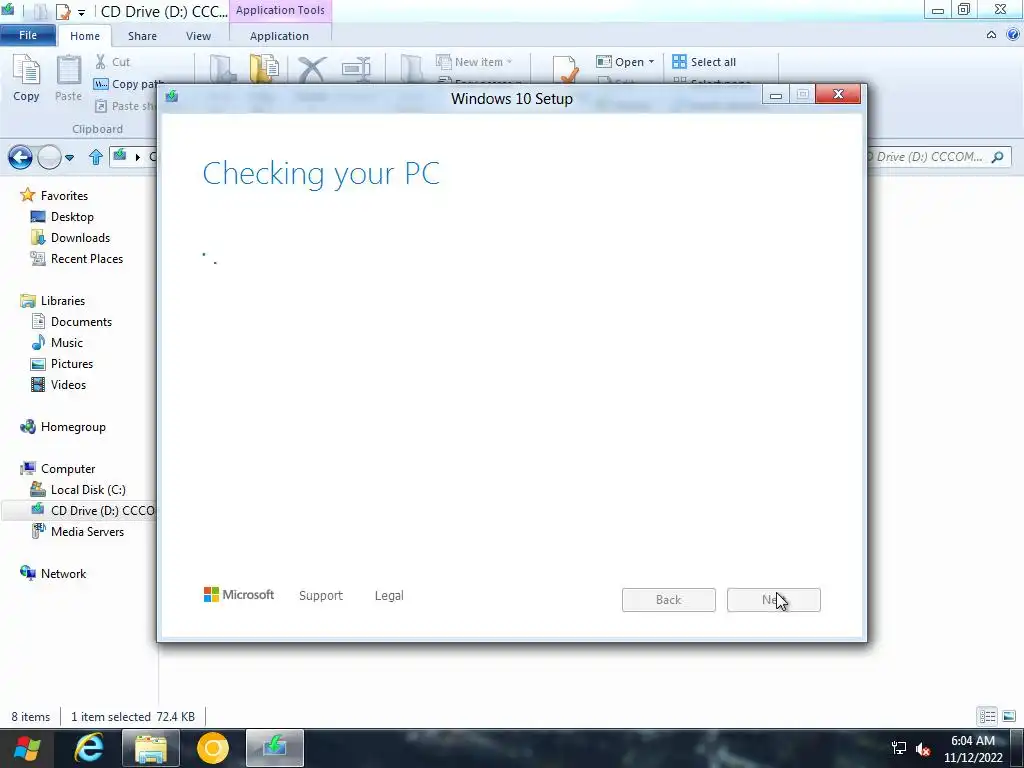Viewport: 1024px width, 768px height.
Task: Click the Windows 10 Setup title icon
Action: pyautogui.click(x=172, y=97)
